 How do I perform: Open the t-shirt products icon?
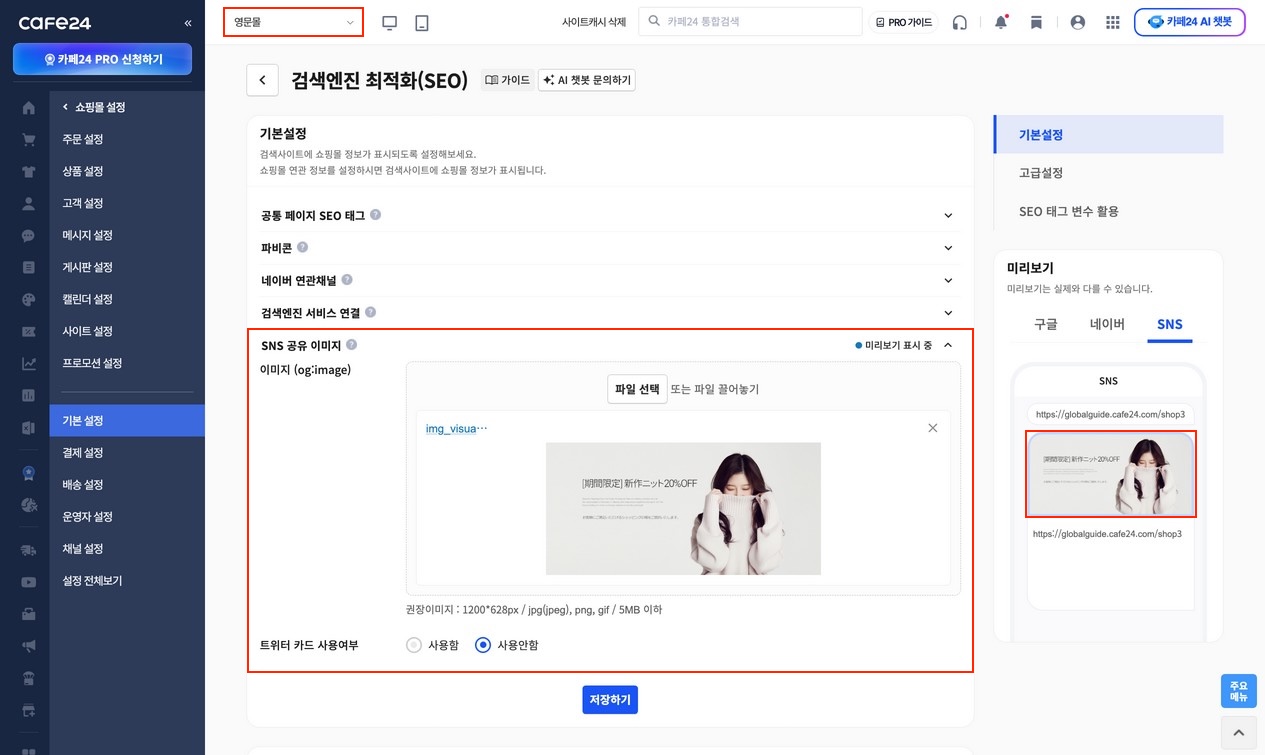(x=28, y=172)
